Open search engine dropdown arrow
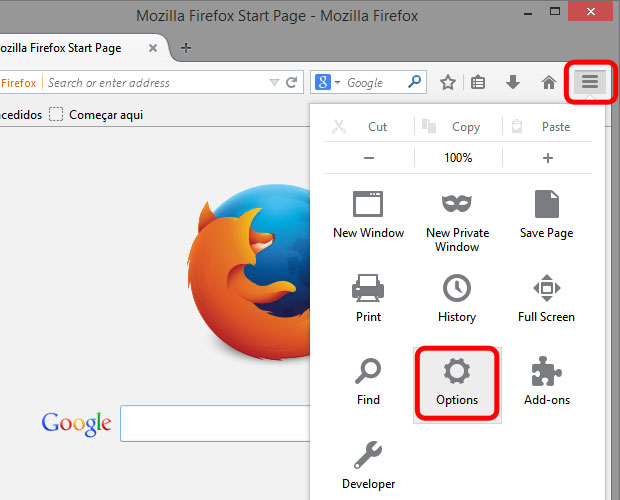 click(337, 82)
